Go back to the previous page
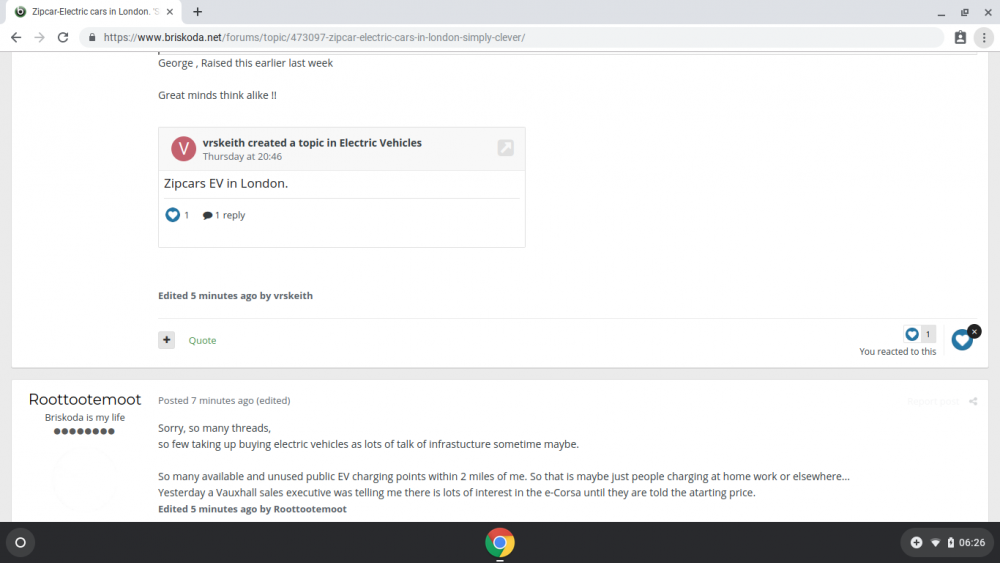Image resolution: width=1000 pixels, height=563 pixels. pos(16,38)
